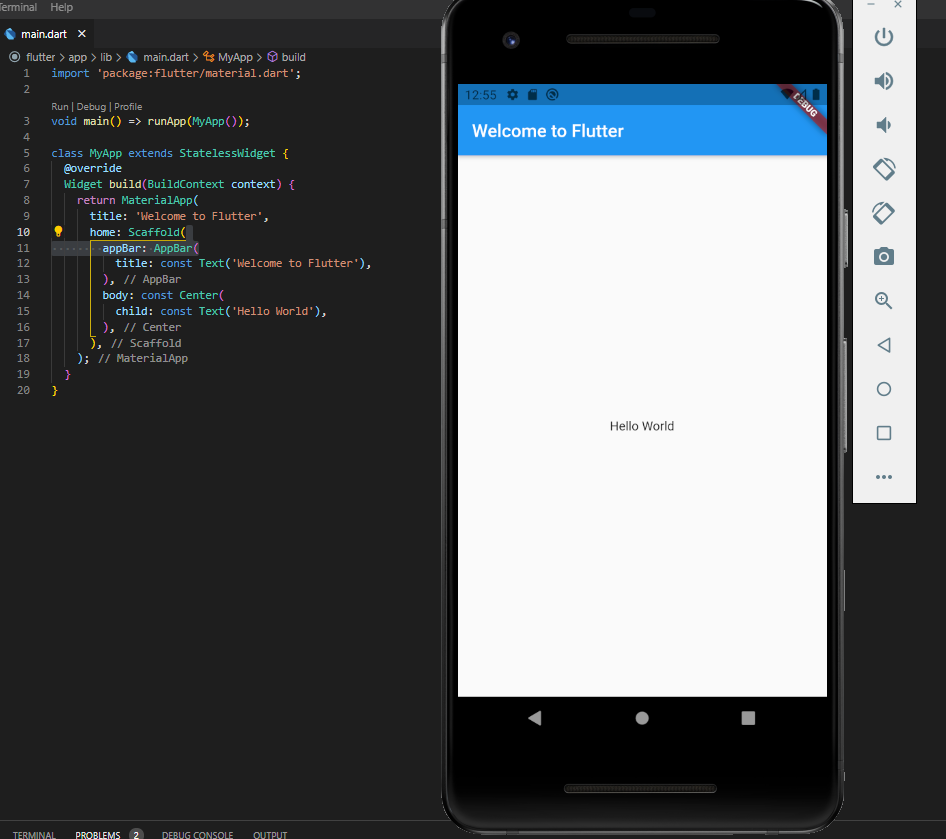
Task: Click Scaffold on line 10
Action: point(153,232)
